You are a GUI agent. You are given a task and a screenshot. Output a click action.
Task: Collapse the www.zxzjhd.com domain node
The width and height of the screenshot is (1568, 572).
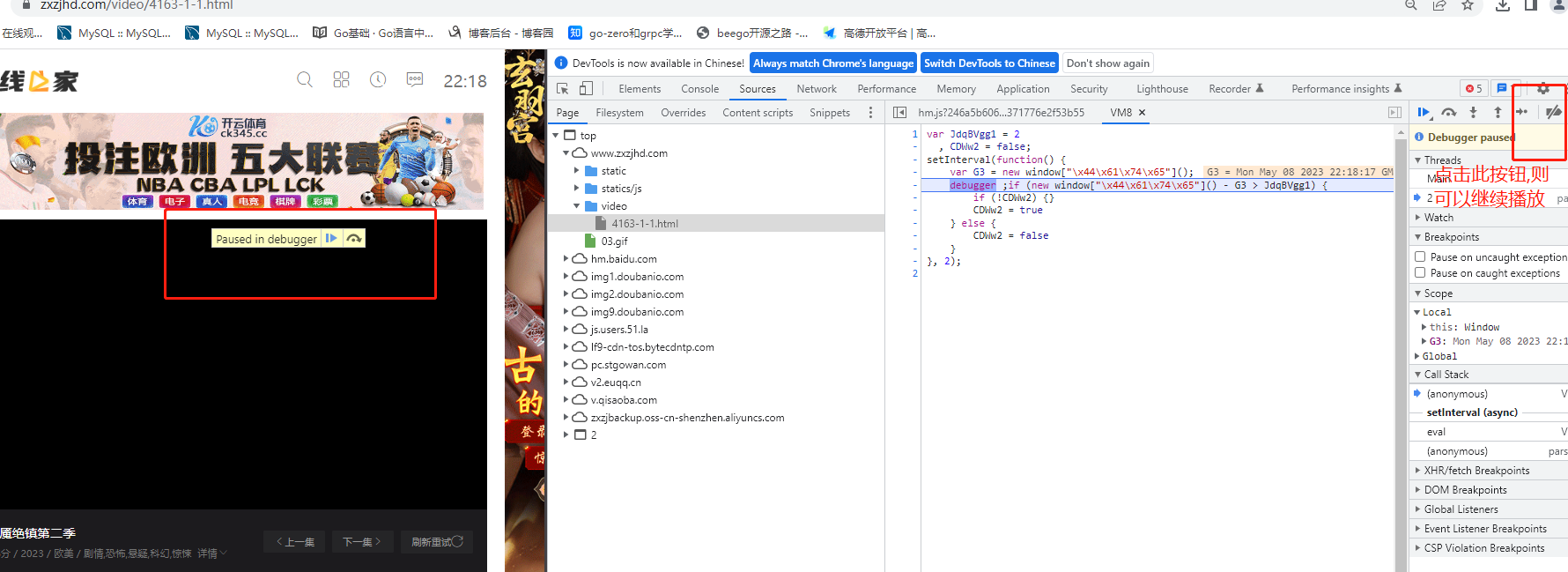566,153
